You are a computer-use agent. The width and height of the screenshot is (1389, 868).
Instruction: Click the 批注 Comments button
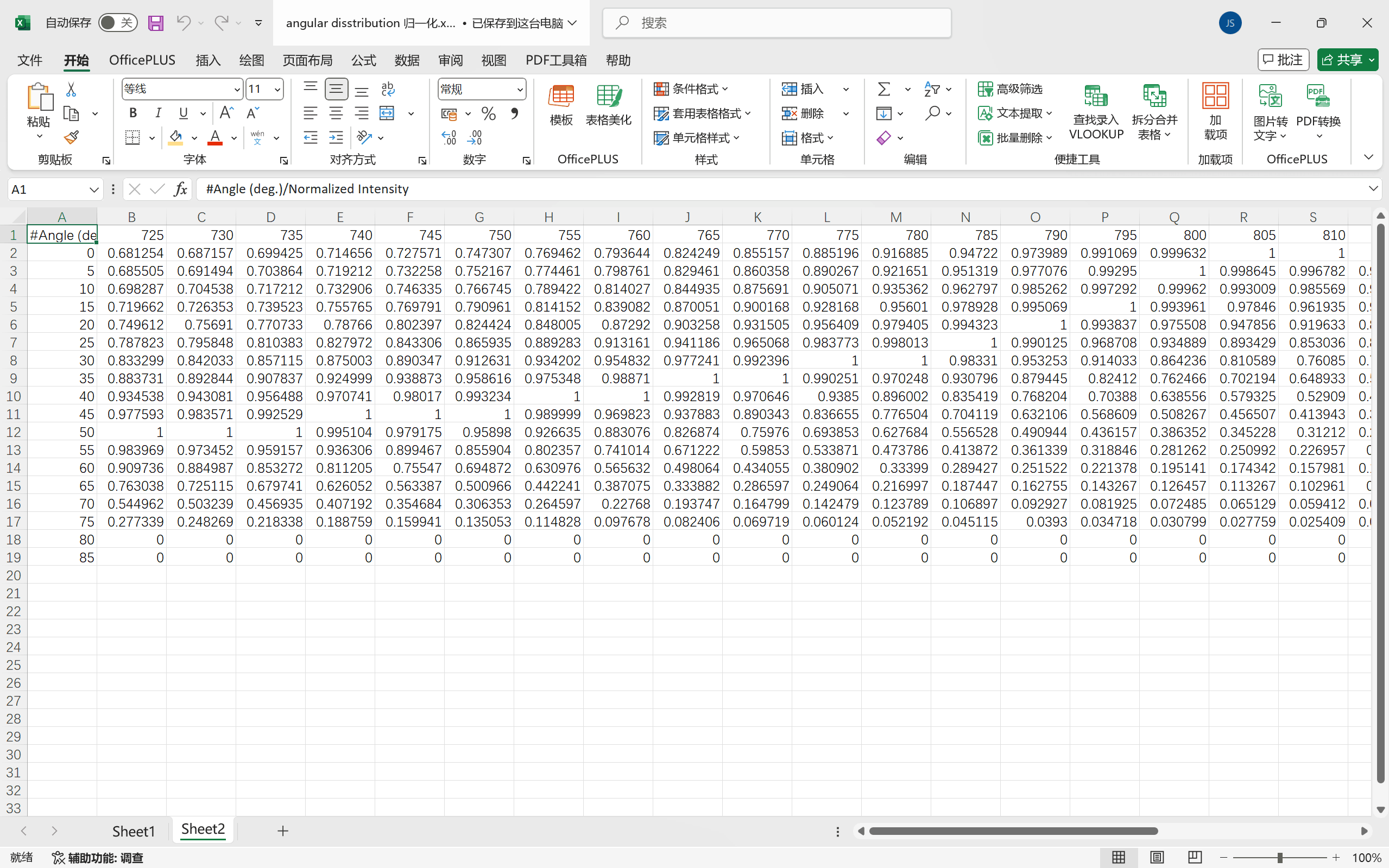[1283, 60]
